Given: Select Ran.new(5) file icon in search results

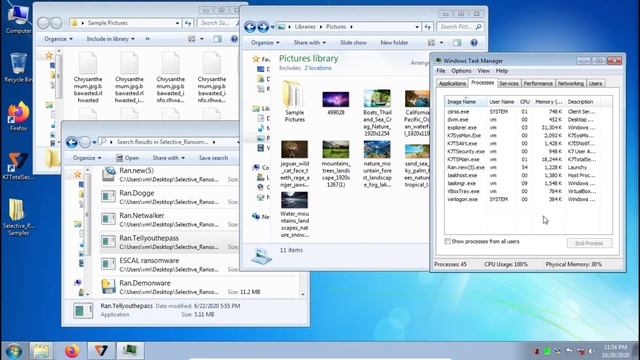Looking at the screenshot, I should pyautogui.click(x=108, y=174).
